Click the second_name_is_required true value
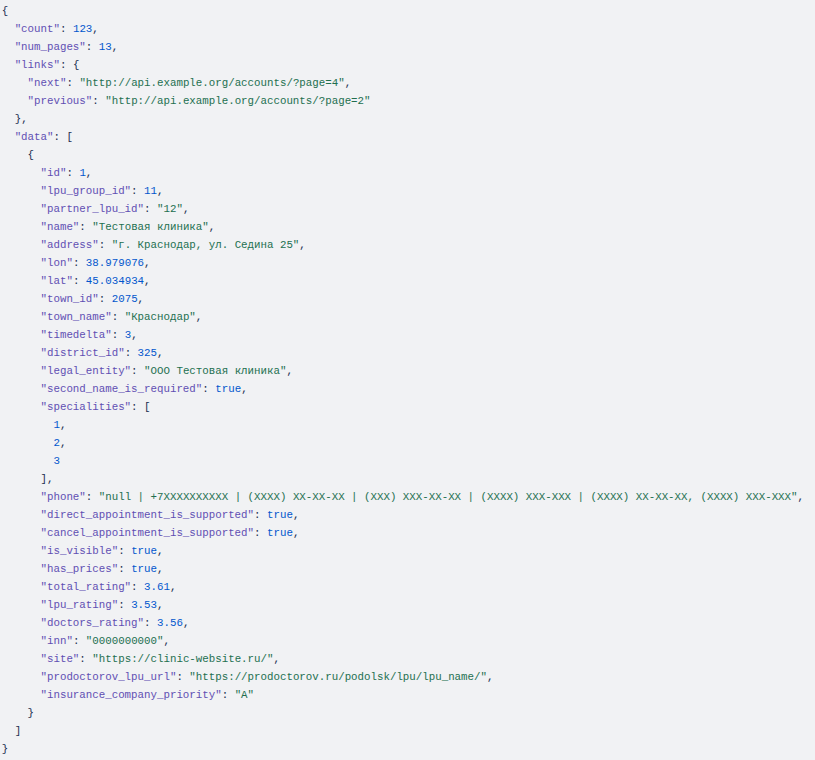This screenshot has height=760, width=815. (x=228, y=388)
